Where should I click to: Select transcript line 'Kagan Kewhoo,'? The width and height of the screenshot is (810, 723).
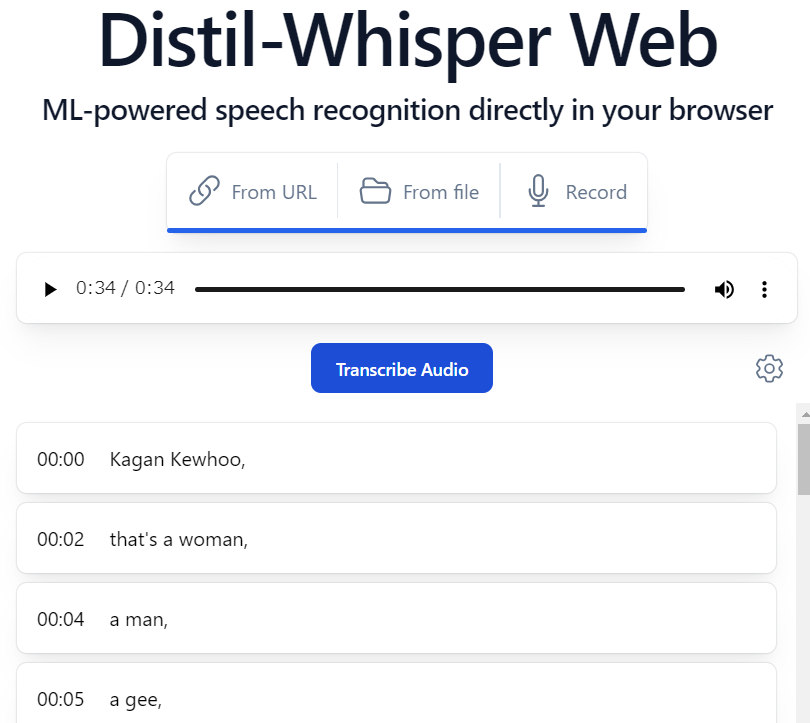click(x=396, y=458)
